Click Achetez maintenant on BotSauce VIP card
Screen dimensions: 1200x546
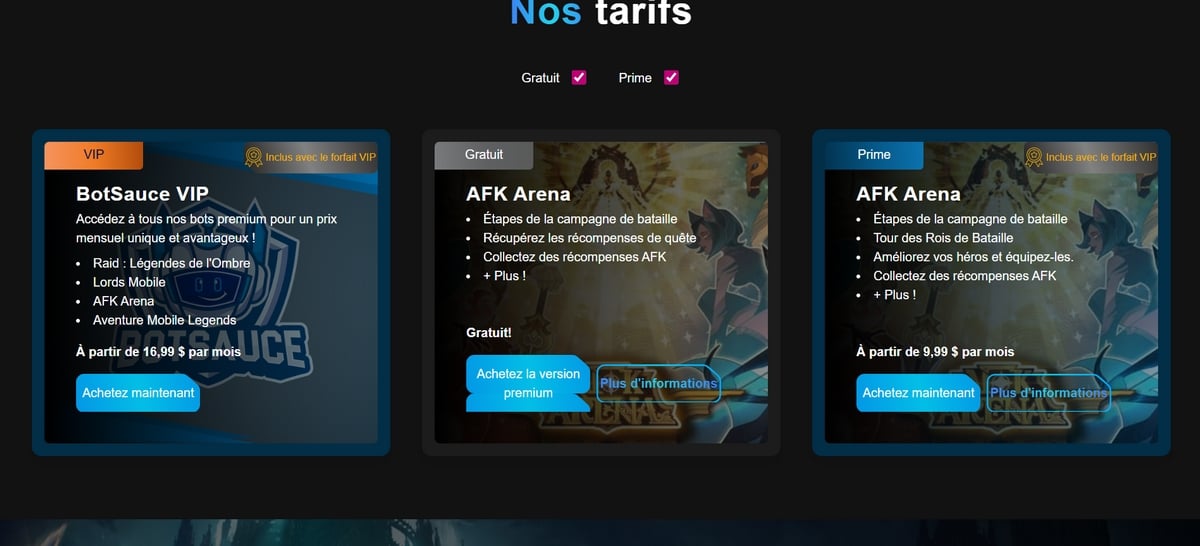pyautogui.click(x=138, y=393)
